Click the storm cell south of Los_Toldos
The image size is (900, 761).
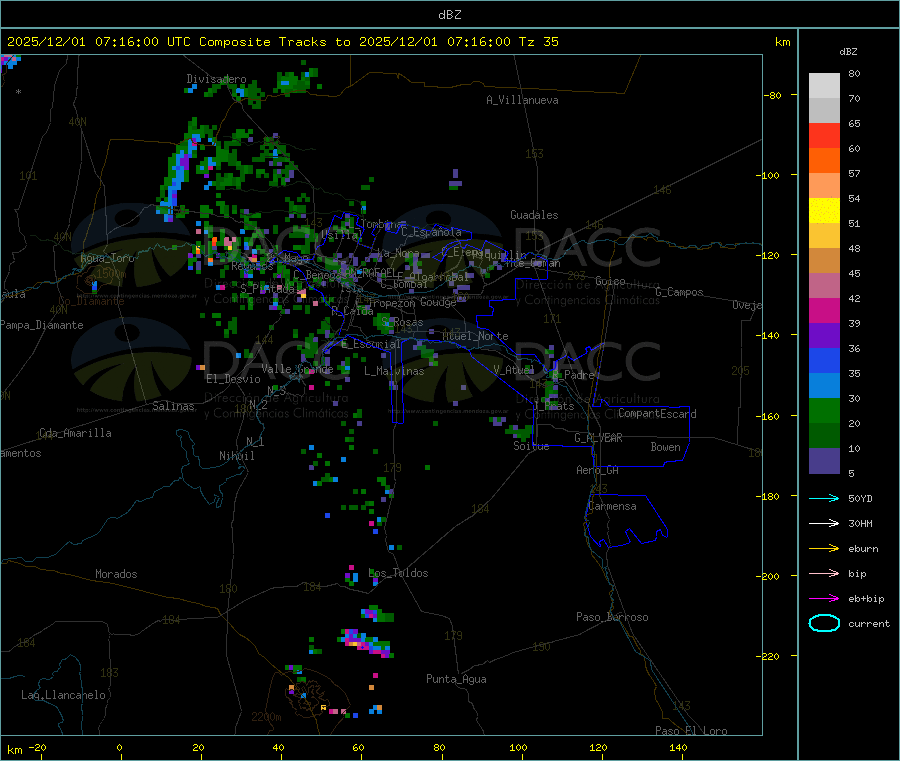[367, 643]
